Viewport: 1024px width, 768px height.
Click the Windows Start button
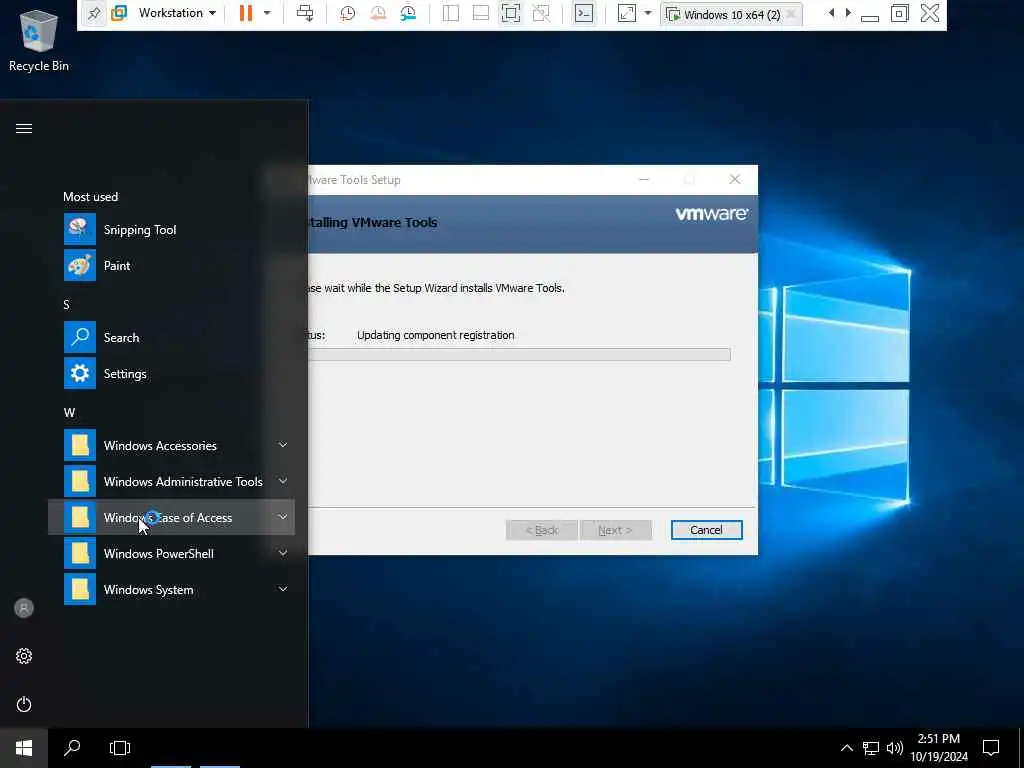tap(24, 748)
